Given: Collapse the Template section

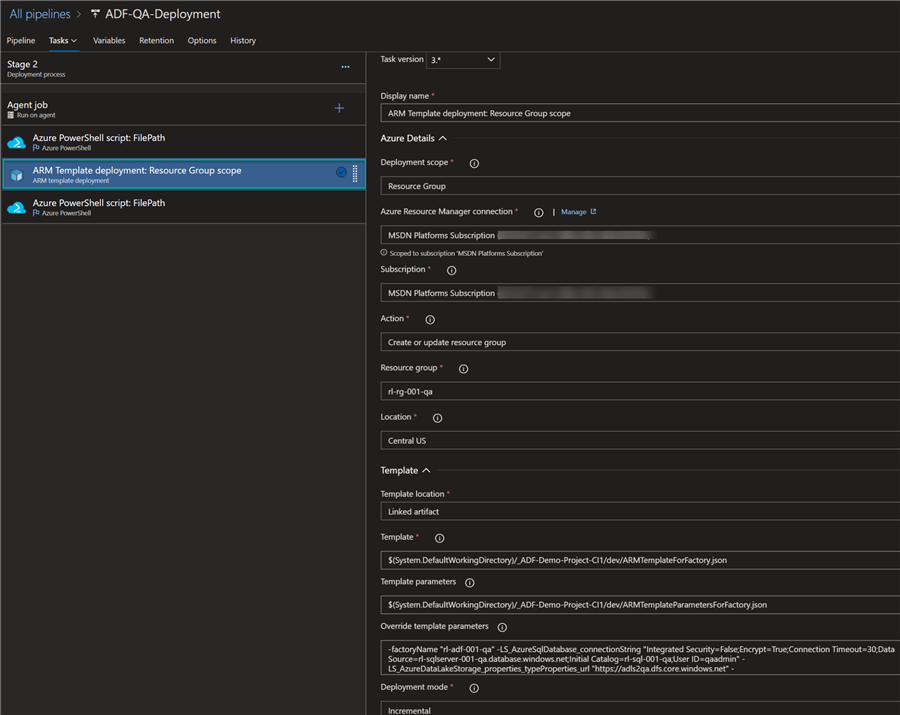Looking at the screenshot, I should pos(426,470).
